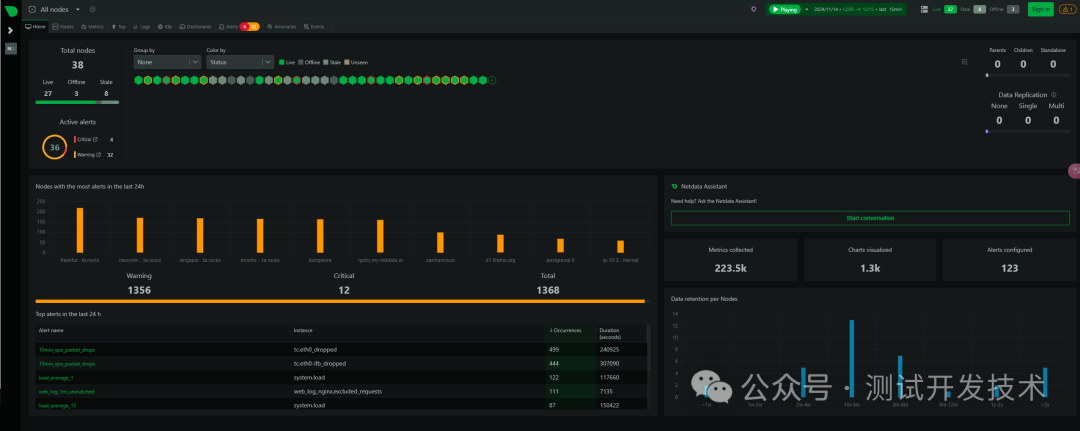The image size is (1080, 431).
Task: Switch to the Nodes tab
Action: [x=63, y=26]
